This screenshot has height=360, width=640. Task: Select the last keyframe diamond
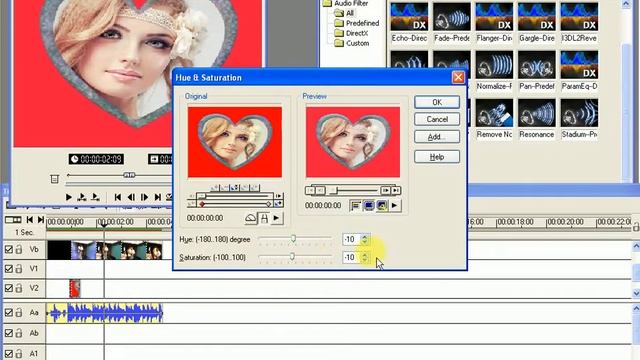coord(268,204)
